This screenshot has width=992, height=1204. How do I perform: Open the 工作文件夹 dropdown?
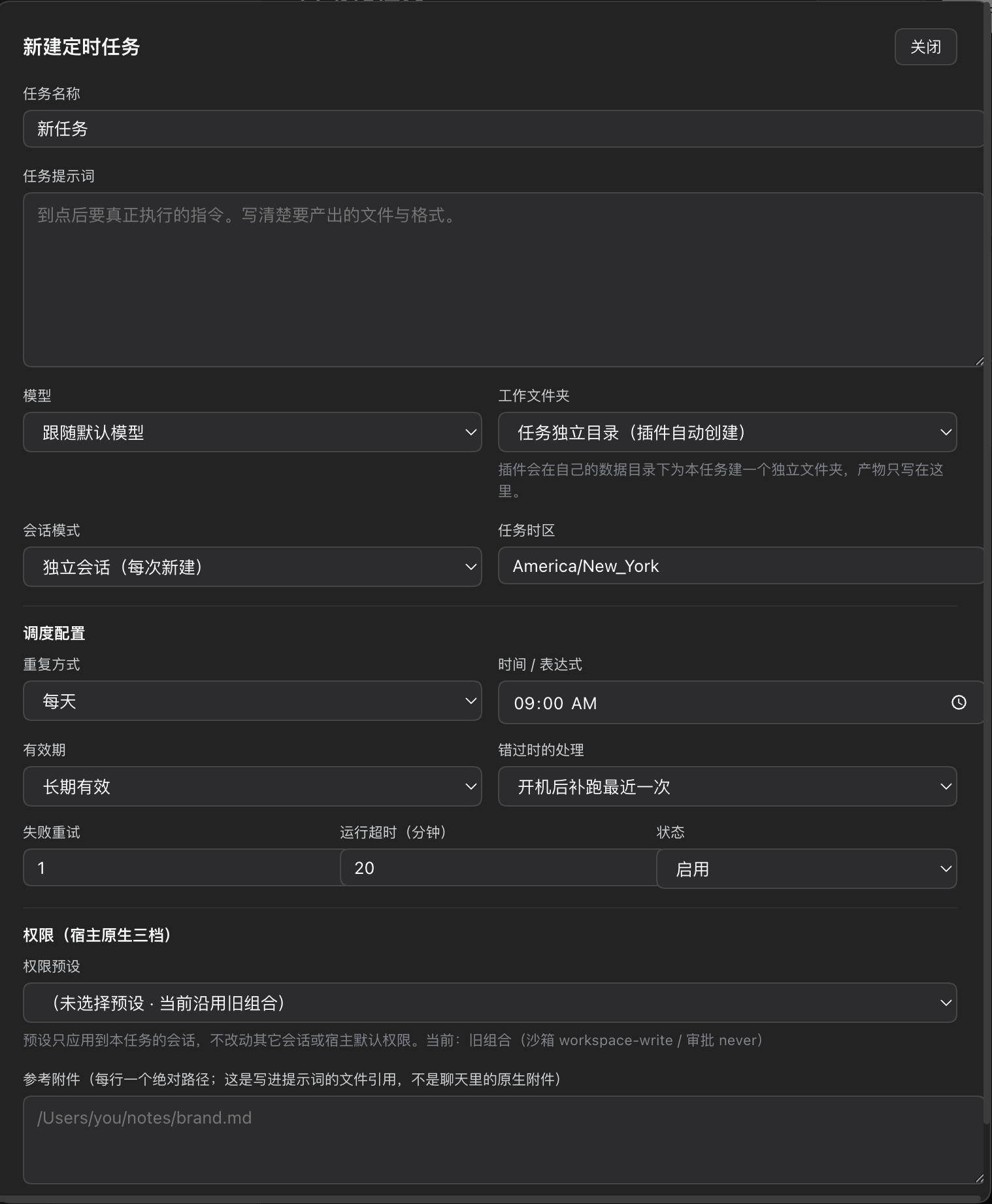[727, 432]
